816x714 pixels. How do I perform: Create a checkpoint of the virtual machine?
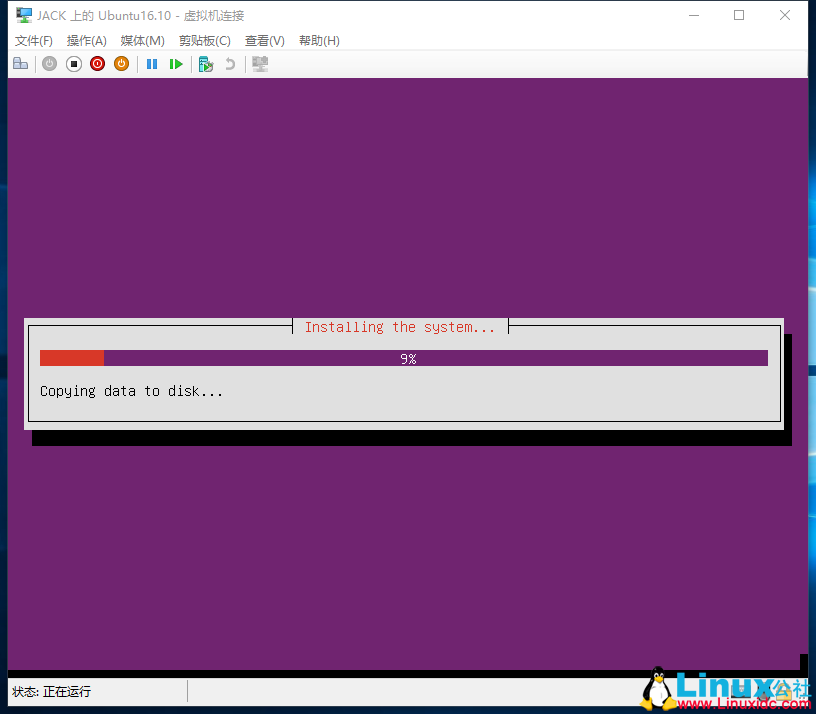(205, 63)
